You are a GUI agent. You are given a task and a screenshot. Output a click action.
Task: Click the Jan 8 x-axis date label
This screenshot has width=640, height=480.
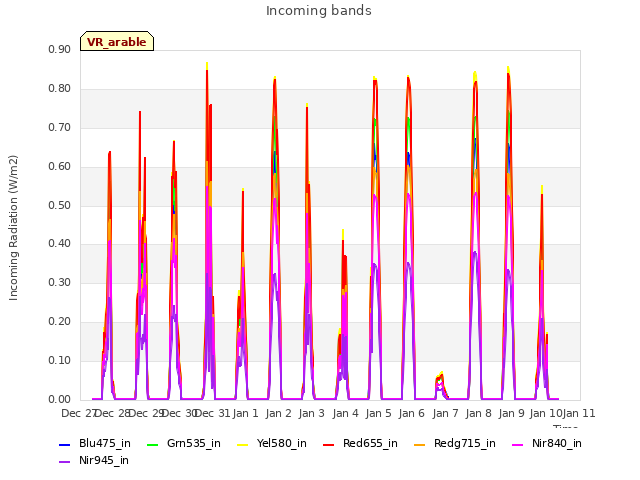(x=479, y=413)
